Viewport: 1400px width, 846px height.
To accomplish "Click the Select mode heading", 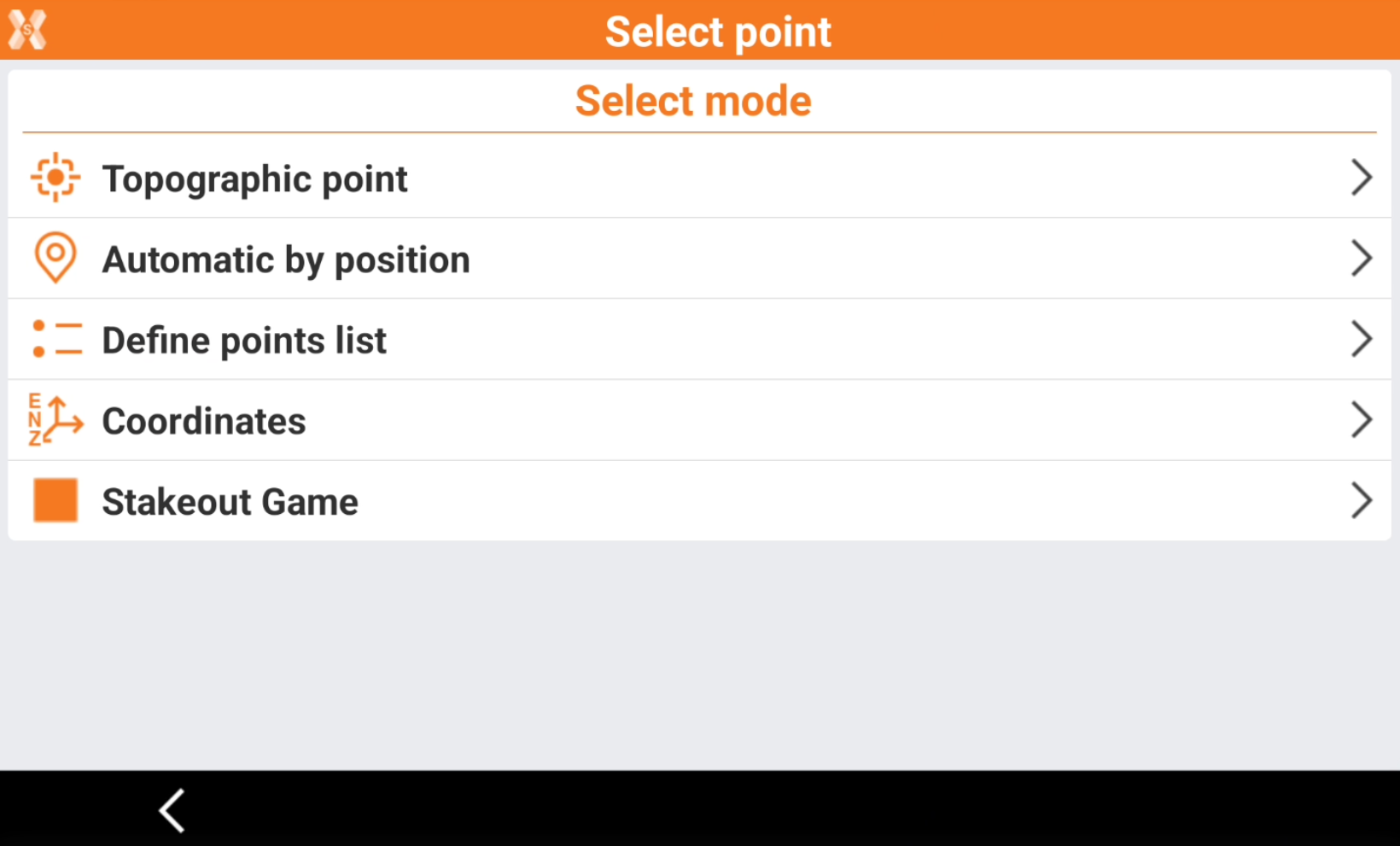I will click(693, 101).
